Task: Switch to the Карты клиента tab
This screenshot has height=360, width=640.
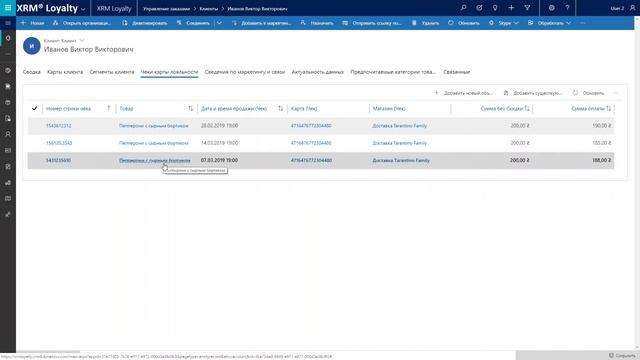Action: coord(65,72)
